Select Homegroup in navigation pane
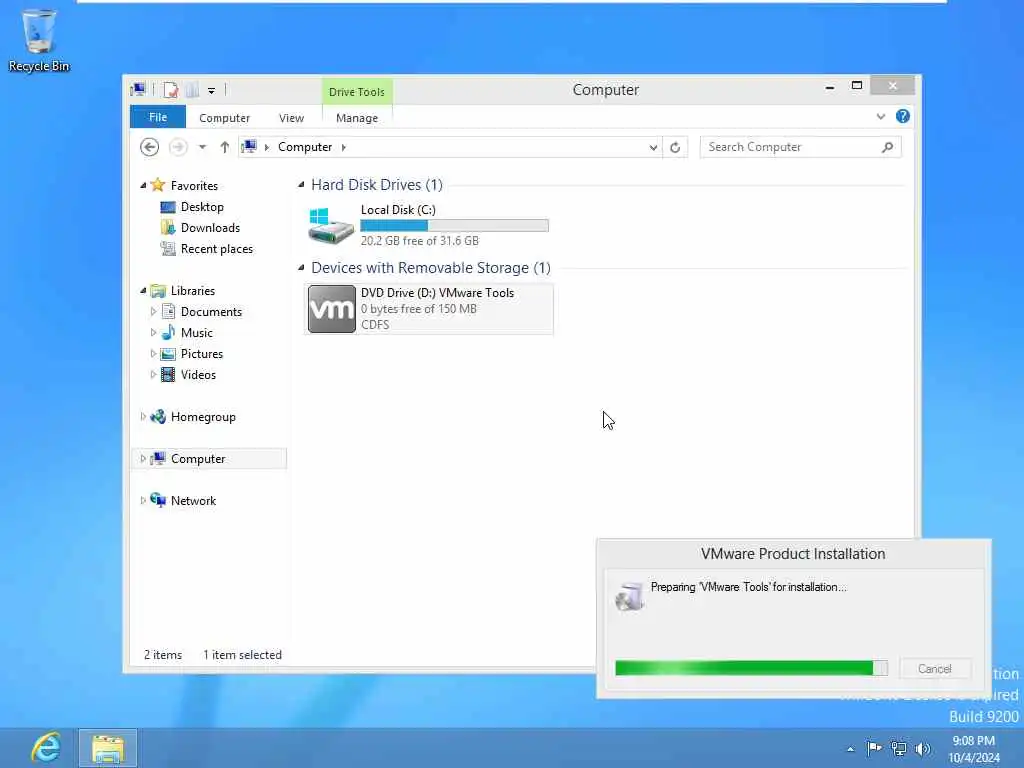Image resolution: width=1024 pixels, height=768 pixels. click(x=203, y=417)
